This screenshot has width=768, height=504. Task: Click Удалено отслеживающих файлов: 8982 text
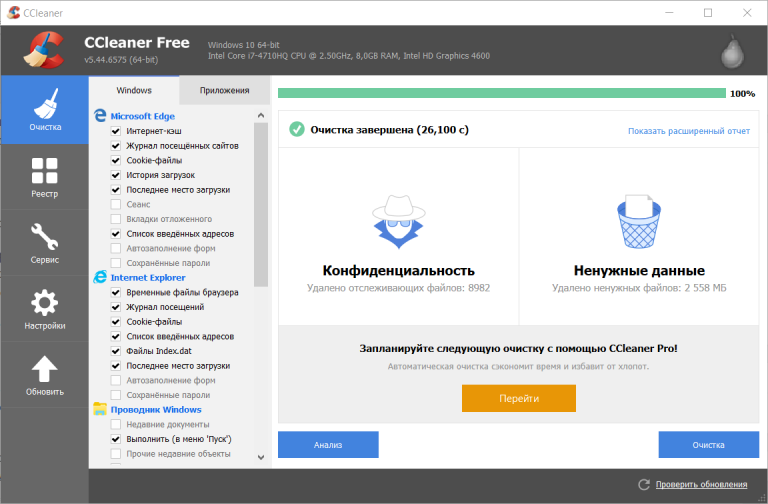click(398, 288)
